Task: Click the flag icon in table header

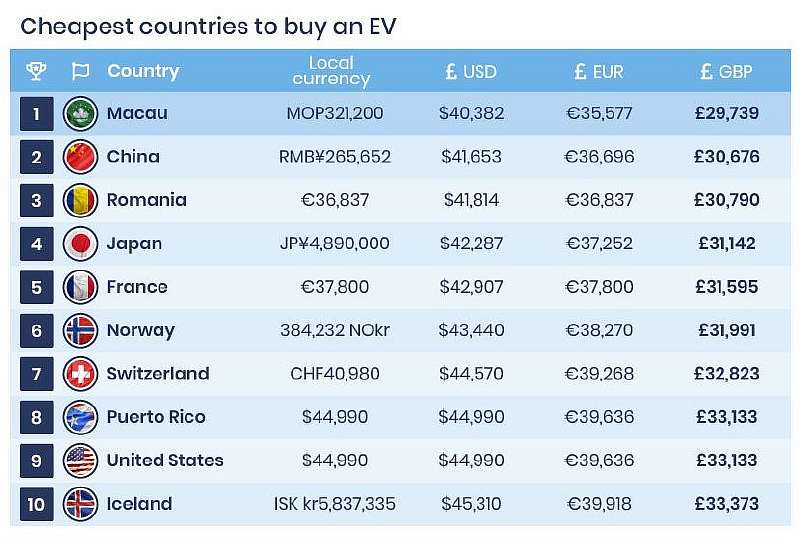Action: coord(80,71)
